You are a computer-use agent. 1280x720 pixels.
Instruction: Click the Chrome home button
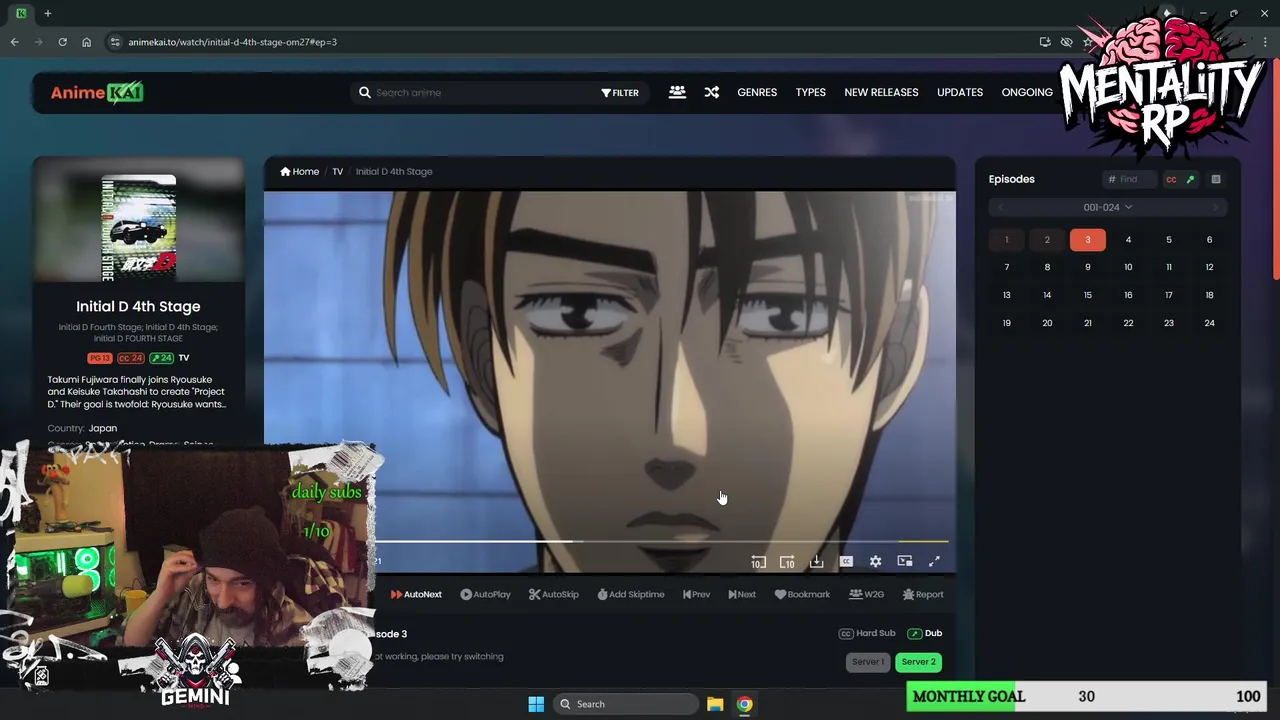coord(86,42)
